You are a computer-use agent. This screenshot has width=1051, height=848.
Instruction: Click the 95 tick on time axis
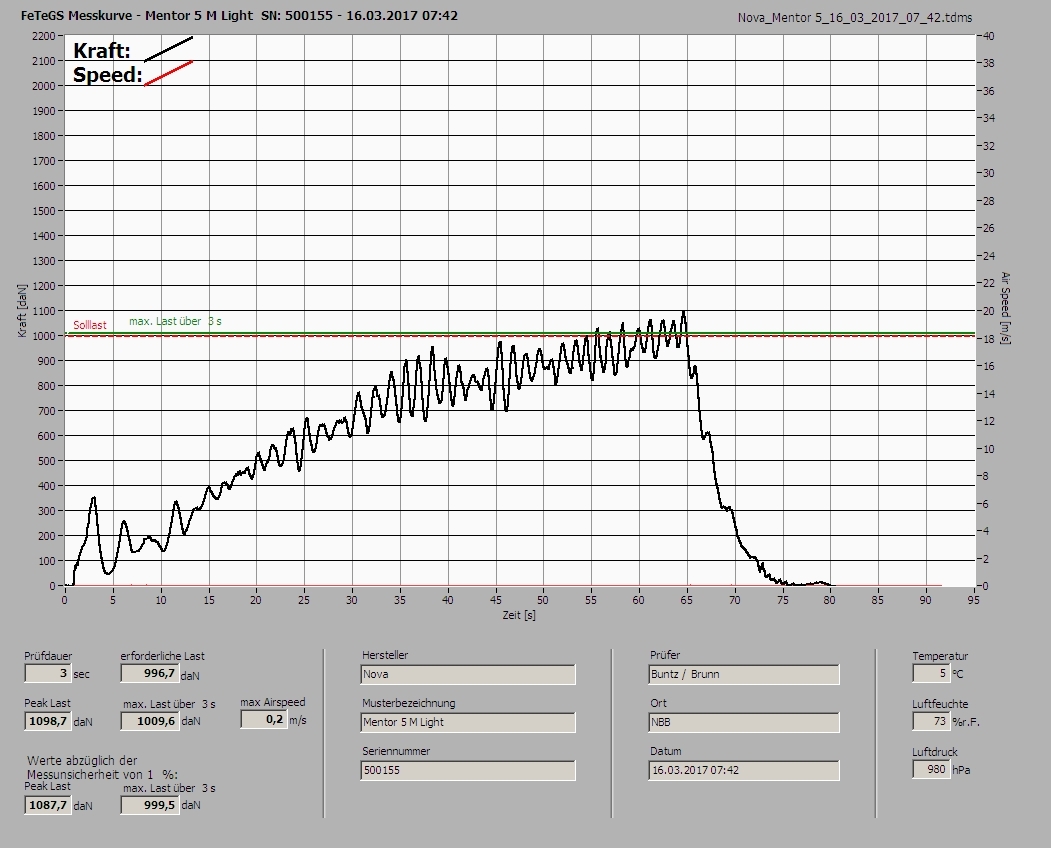pos(973,600)
